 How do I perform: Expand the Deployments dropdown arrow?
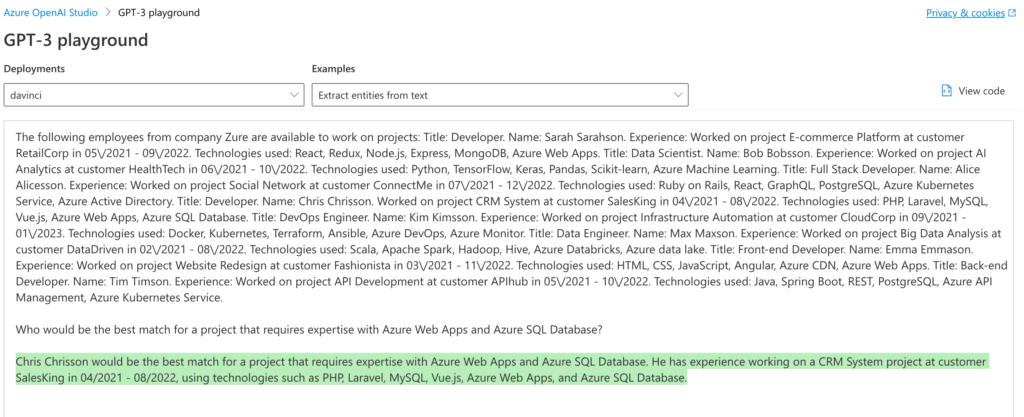(294, 95)
